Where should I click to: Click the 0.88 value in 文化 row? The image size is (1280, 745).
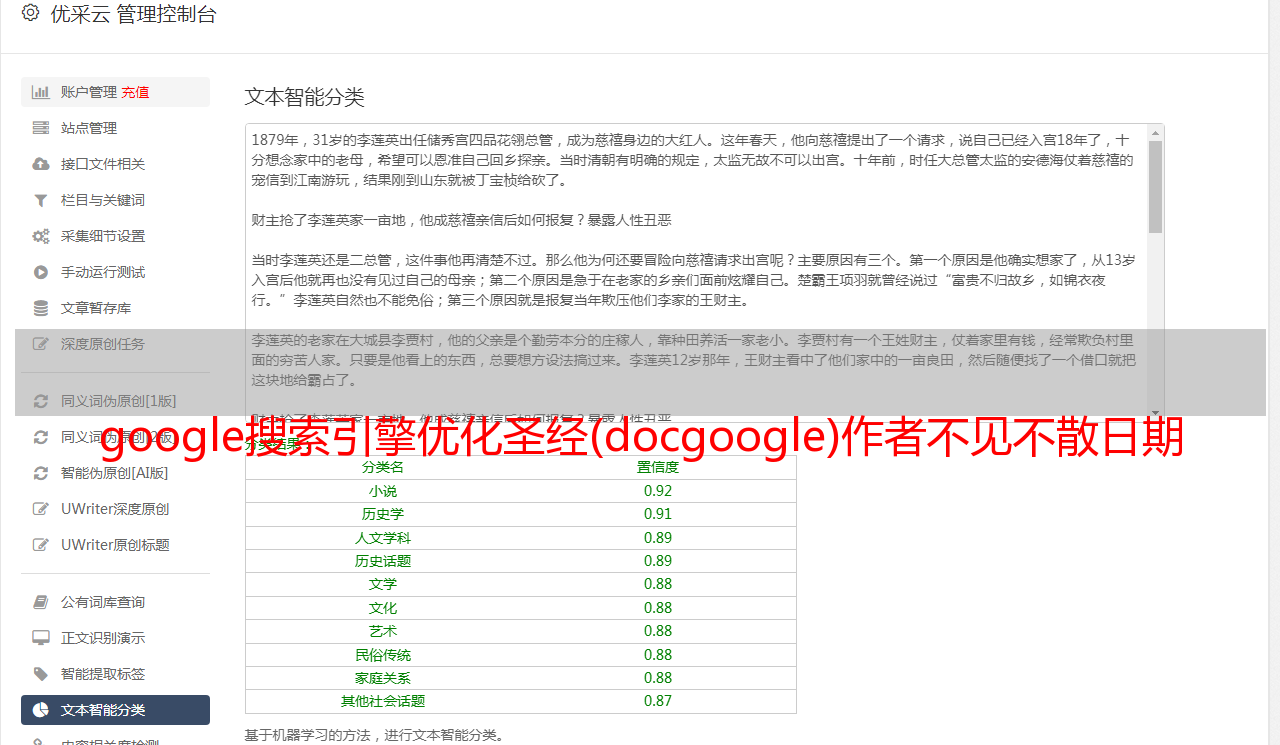pyautogui.click(x=658, y=608)
